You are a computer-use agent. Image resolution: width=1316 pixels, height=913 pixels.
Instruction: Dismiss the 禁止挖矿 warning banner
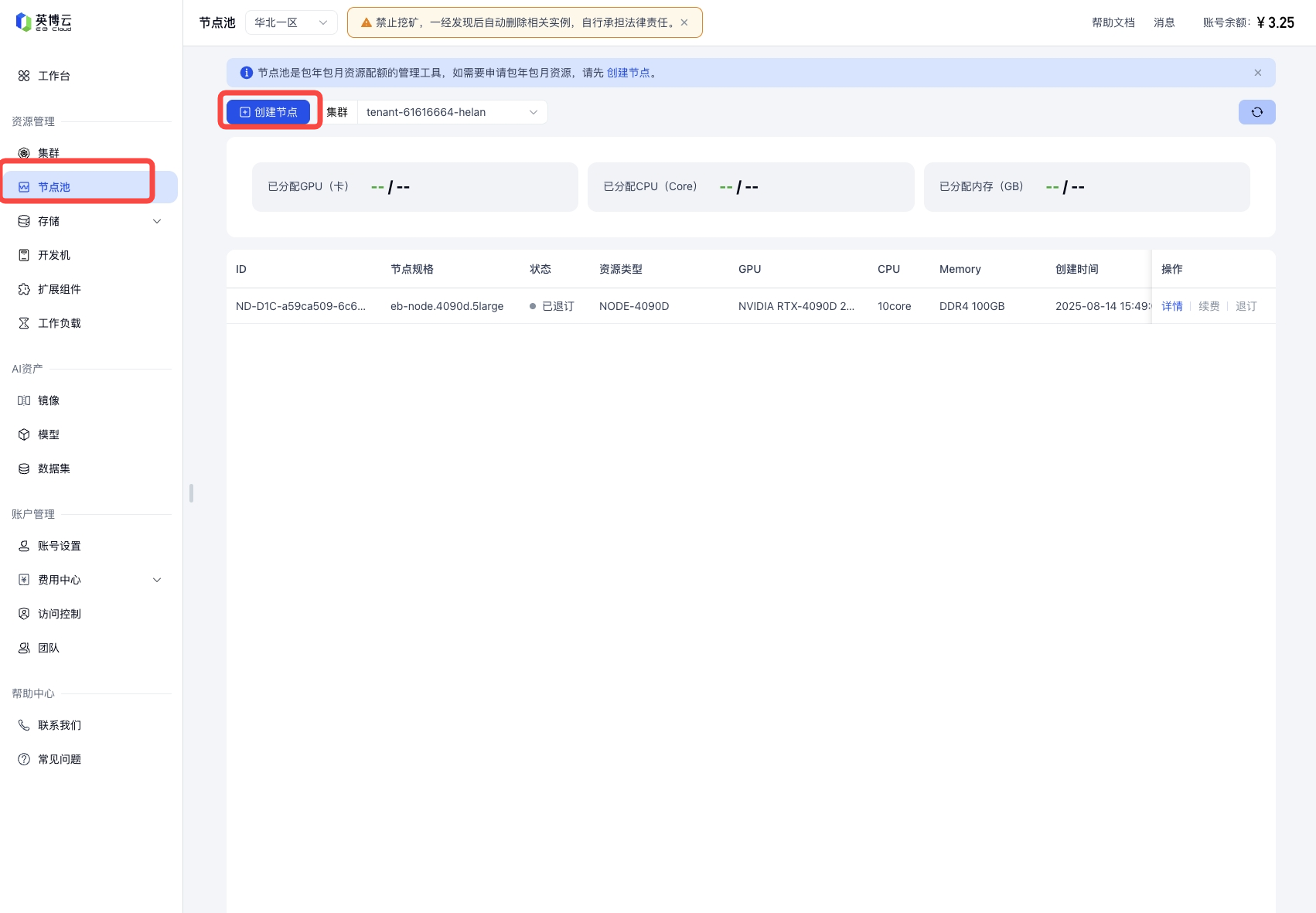[x=684, y=22]
